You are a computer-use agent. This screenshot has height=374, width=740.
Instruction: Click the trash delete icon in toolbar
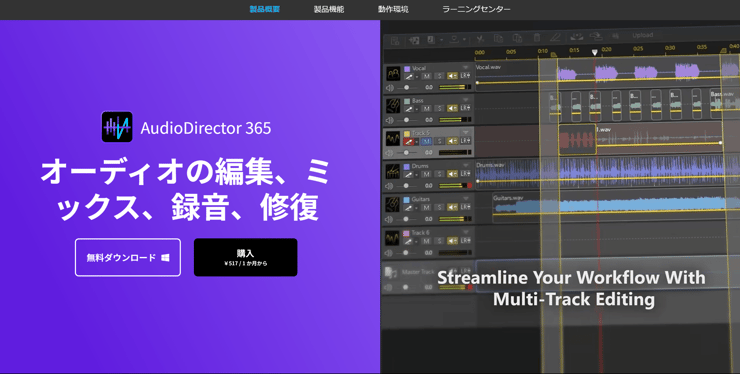[x=537, y=38]
